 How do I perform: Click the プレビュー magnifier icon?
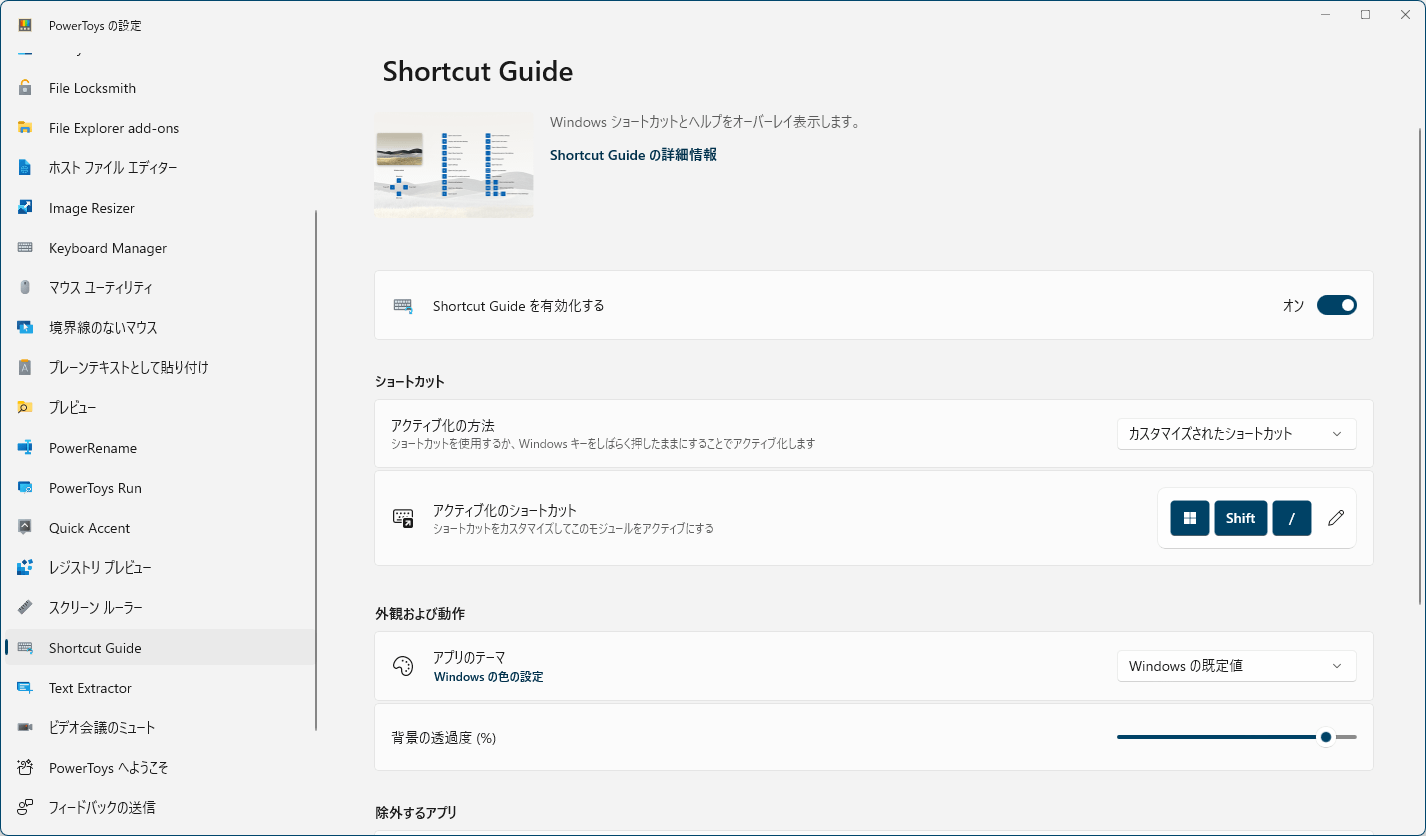click(25, 408)
